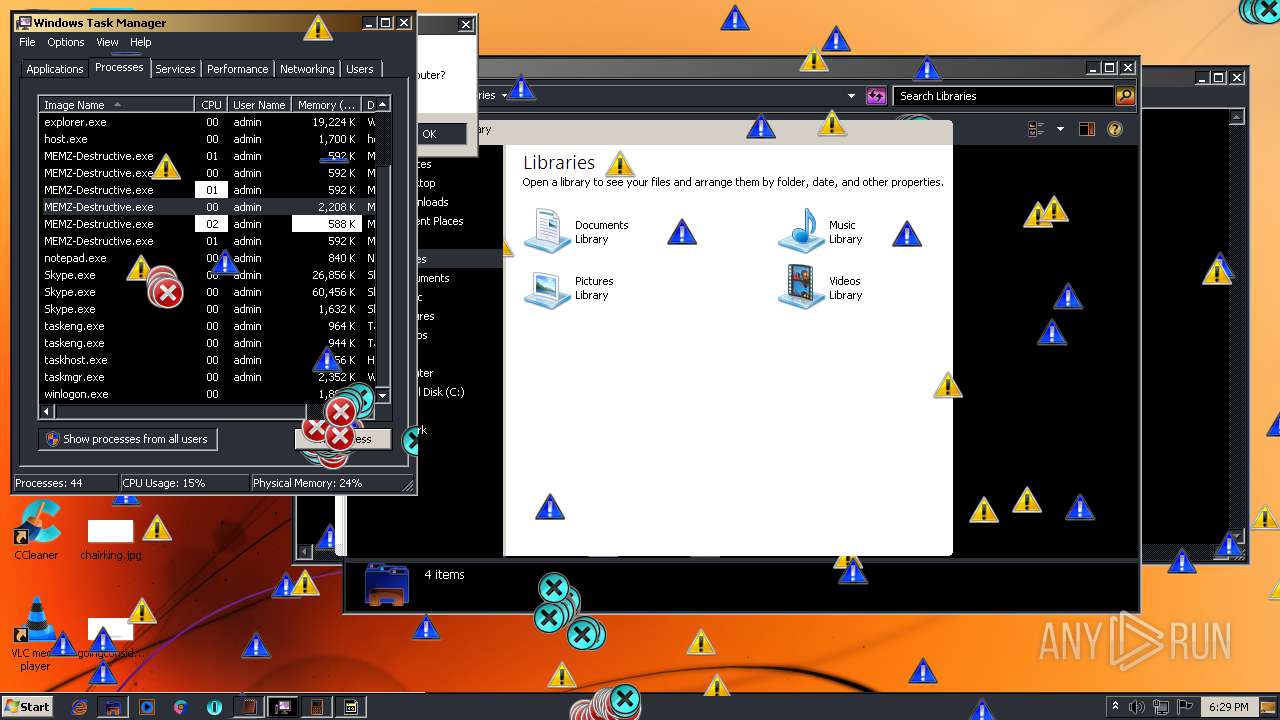Open the Music Library icon
The width and height of the screenshot is (1280, 720).
pos(801,231)
